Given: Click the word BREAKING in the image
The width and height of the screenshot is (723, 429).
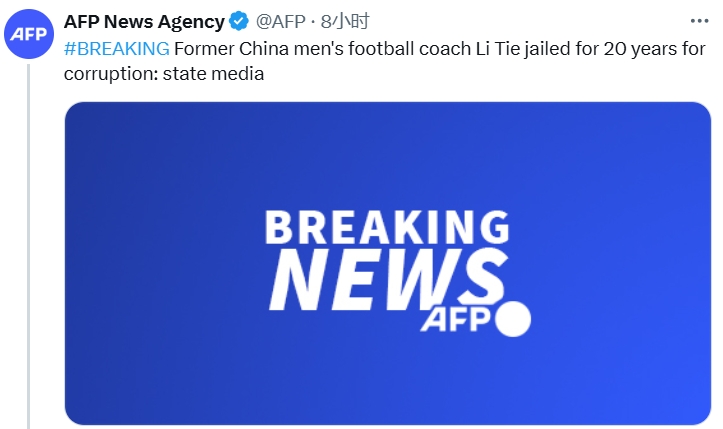Looking at the screenshot, I should pyautogui.click(x=386, y=227).
